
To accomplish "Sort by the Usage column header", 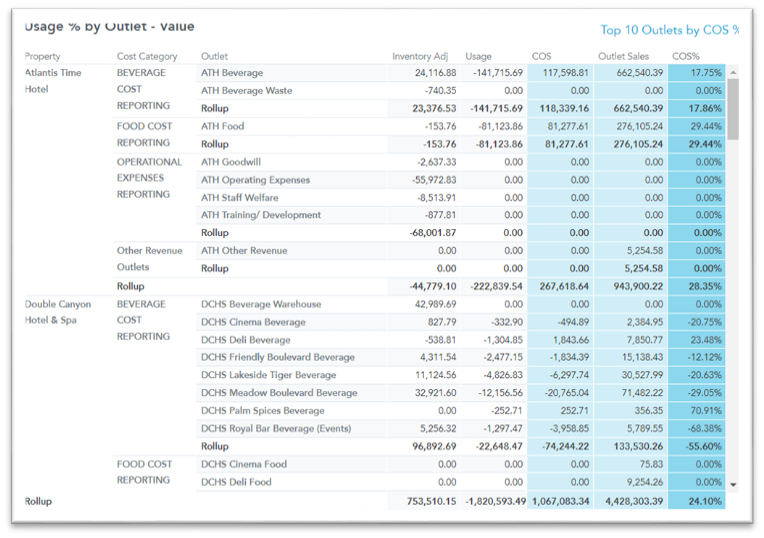I will point(478,57).
